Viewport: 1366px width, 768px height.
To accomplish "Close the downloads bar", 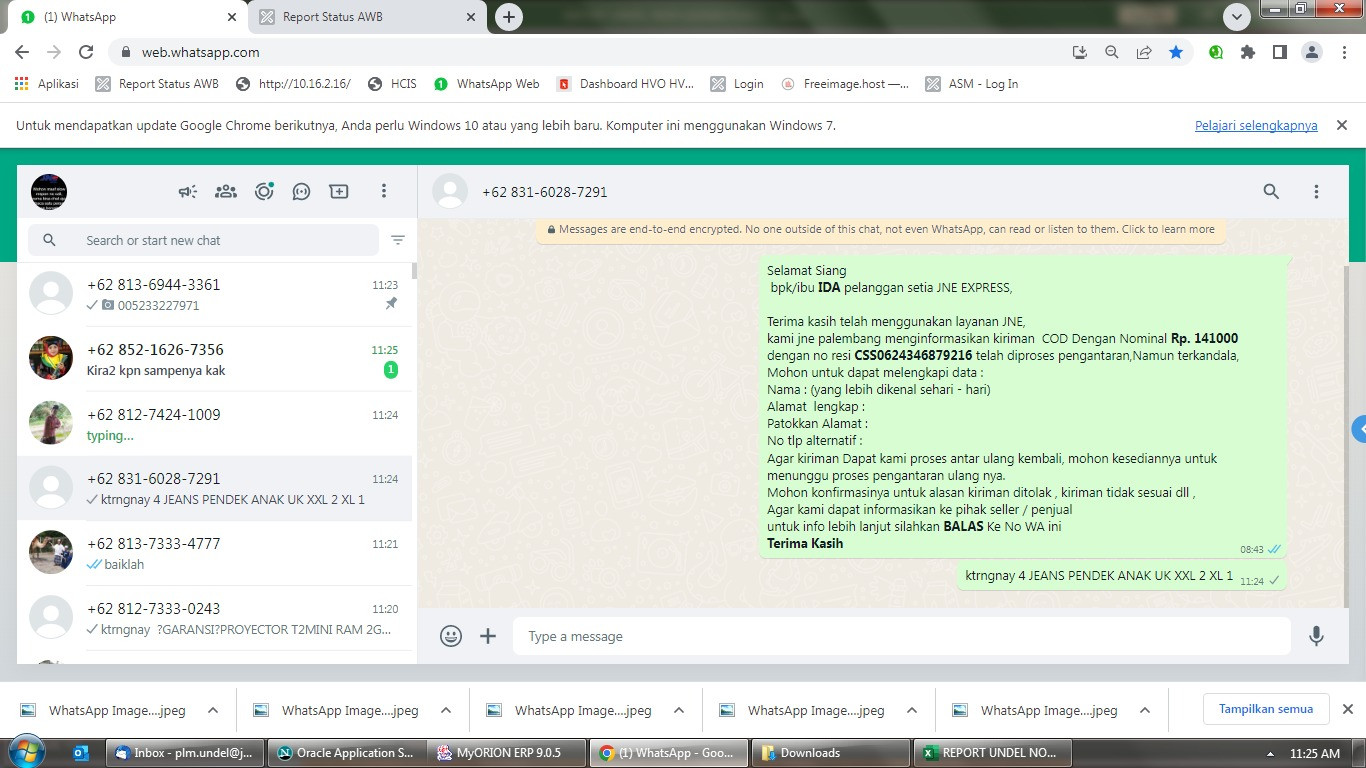I will pos(1347,709).
